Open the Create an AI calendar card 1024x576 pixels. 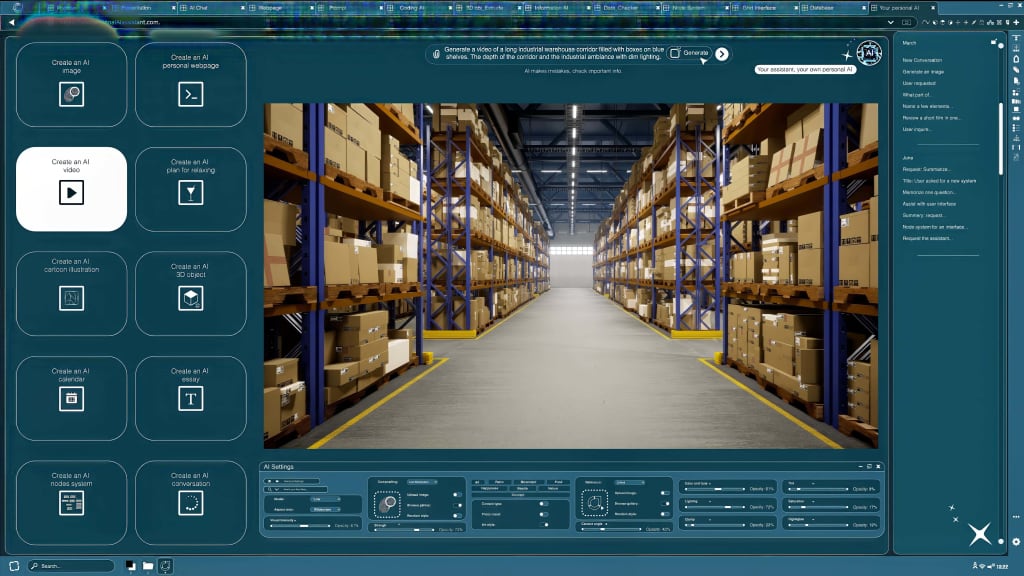(71, 398)
